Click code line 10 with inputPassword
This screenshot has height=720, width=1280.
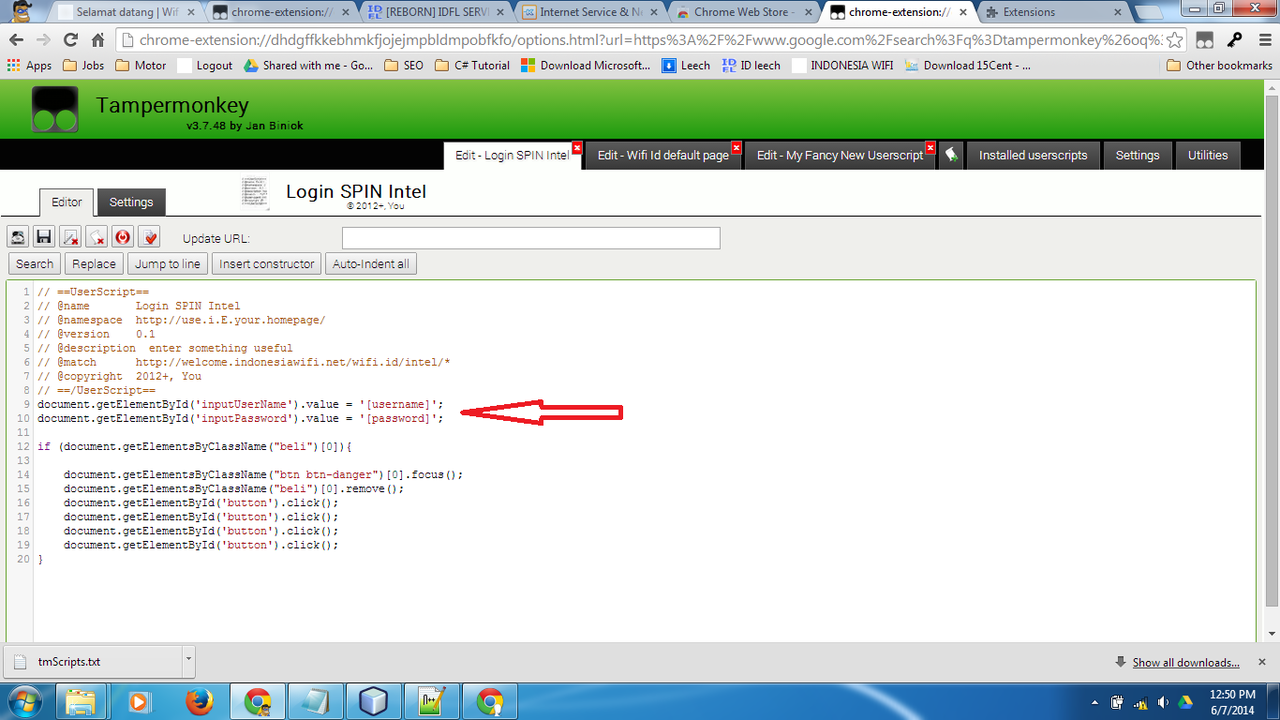(x=240, y=418)
